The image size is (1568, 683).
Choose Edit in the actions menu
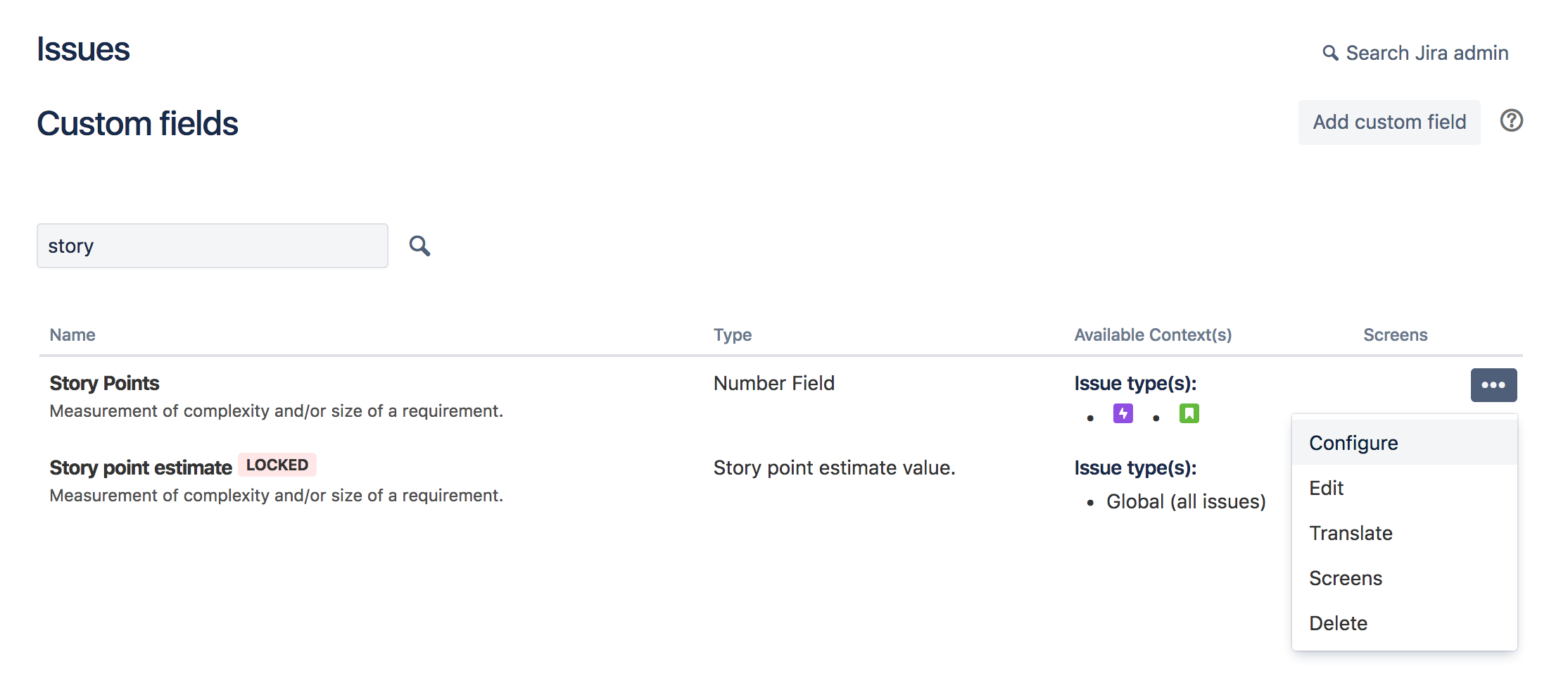[x=1326, y=488]
